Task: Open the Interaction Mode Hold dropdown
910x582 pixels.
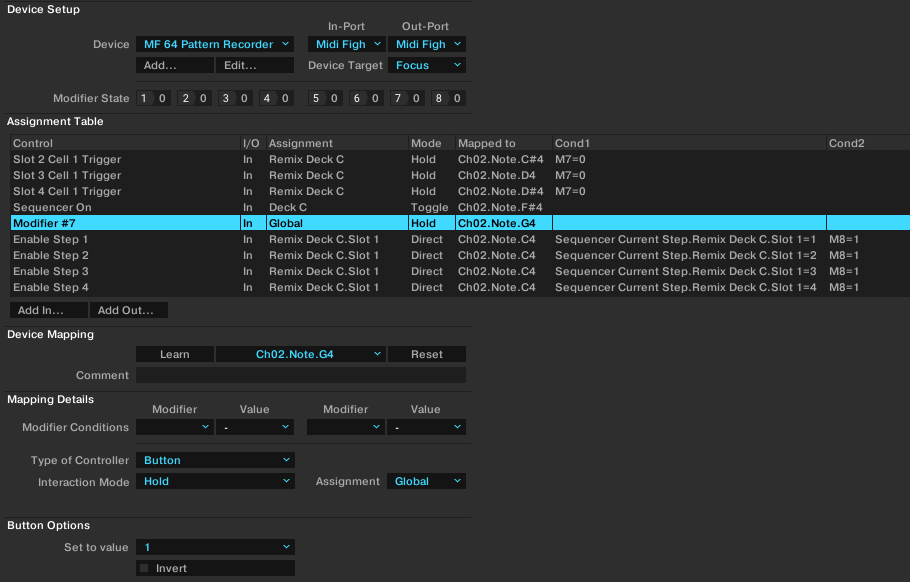Action: click(x=215, y=481)
